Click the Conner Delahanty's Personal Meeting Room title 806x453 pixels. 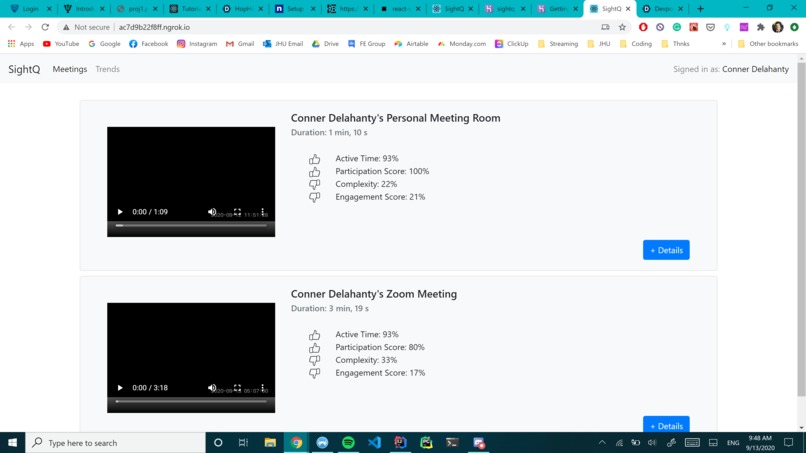(x=395, y=118)
